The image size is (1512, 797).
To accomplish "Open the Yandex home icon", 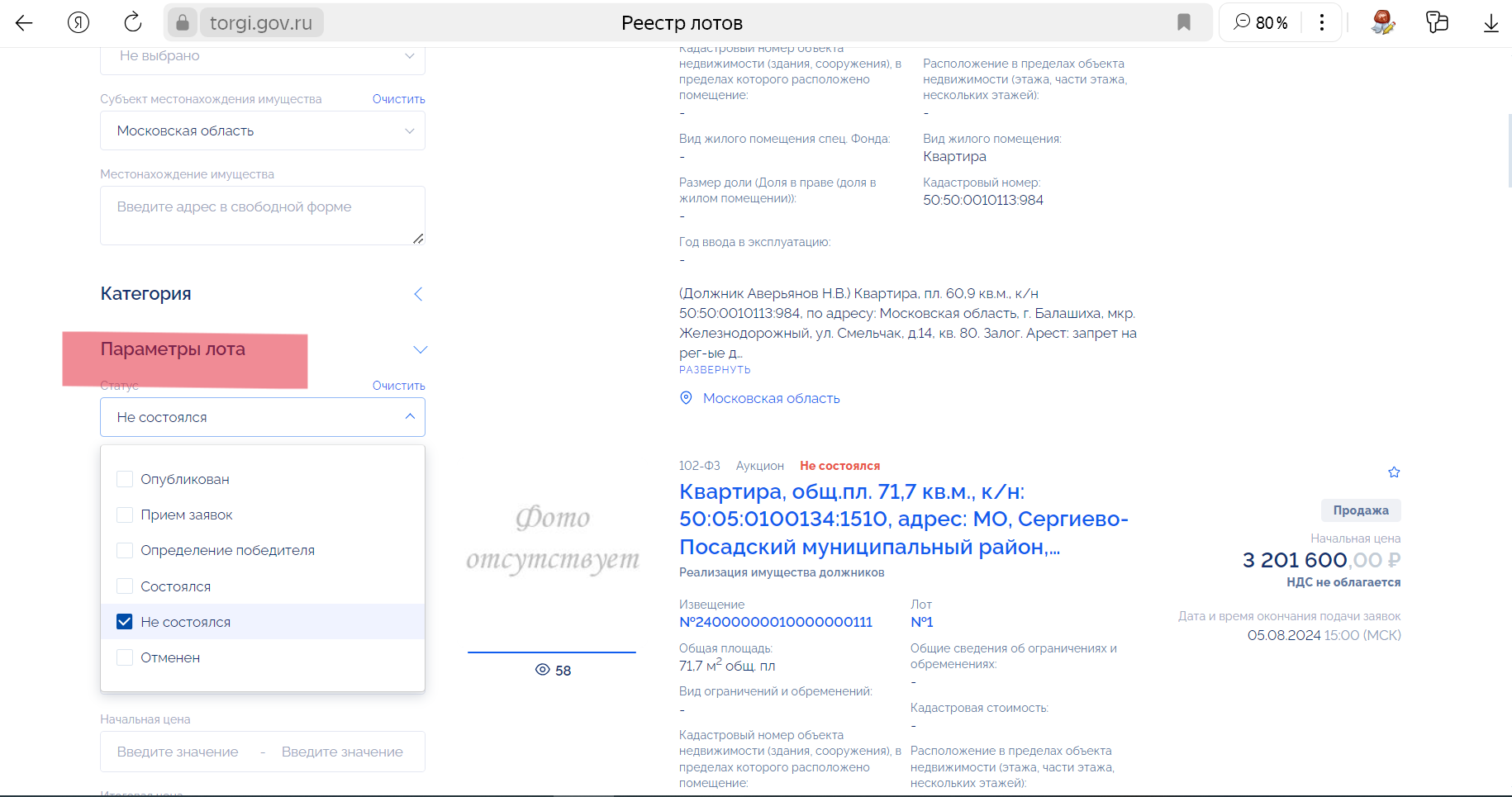I will pyautogui.click(x=78, y=22).
